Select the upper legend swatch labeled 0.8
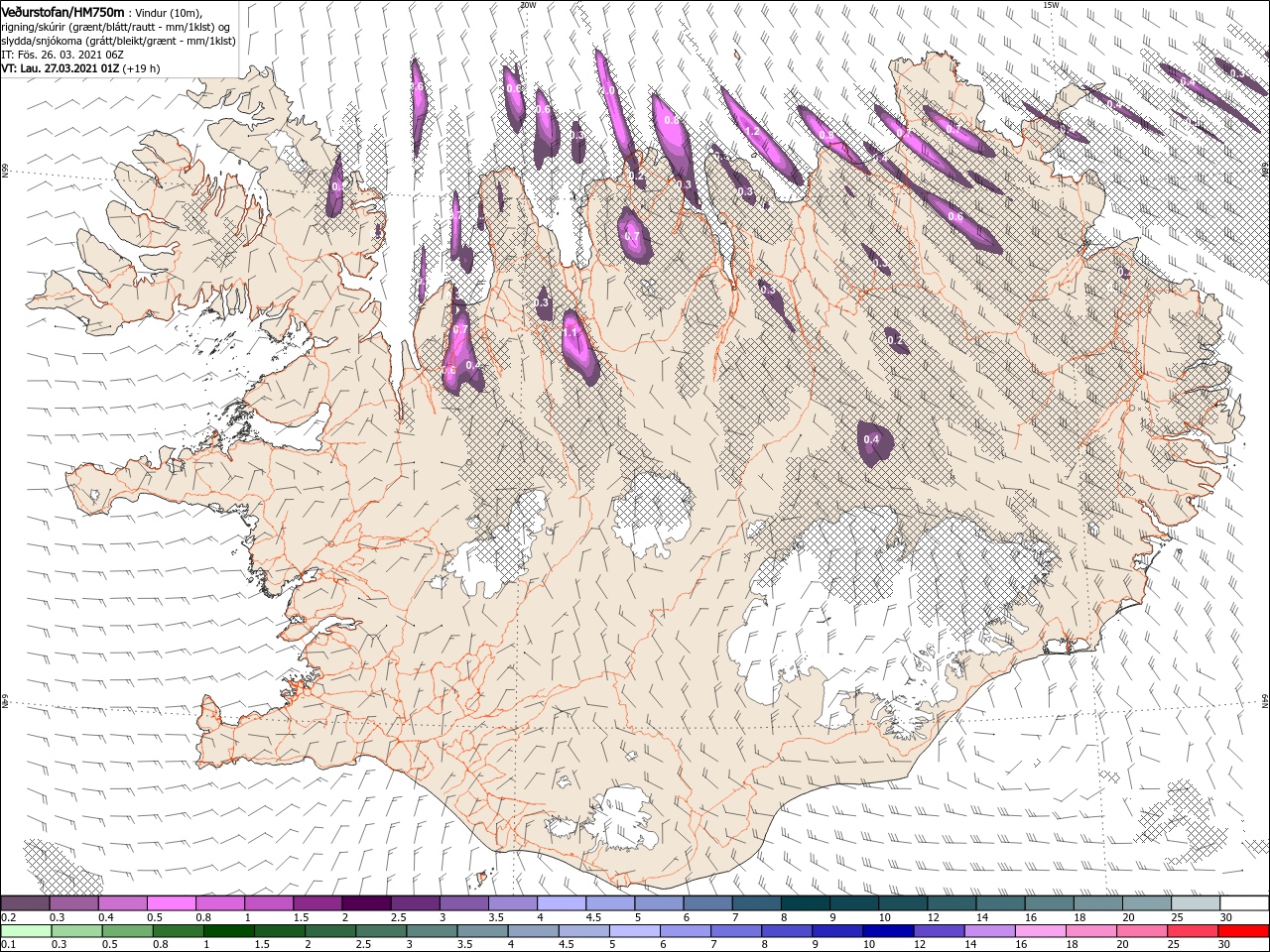 pos(220,903)
